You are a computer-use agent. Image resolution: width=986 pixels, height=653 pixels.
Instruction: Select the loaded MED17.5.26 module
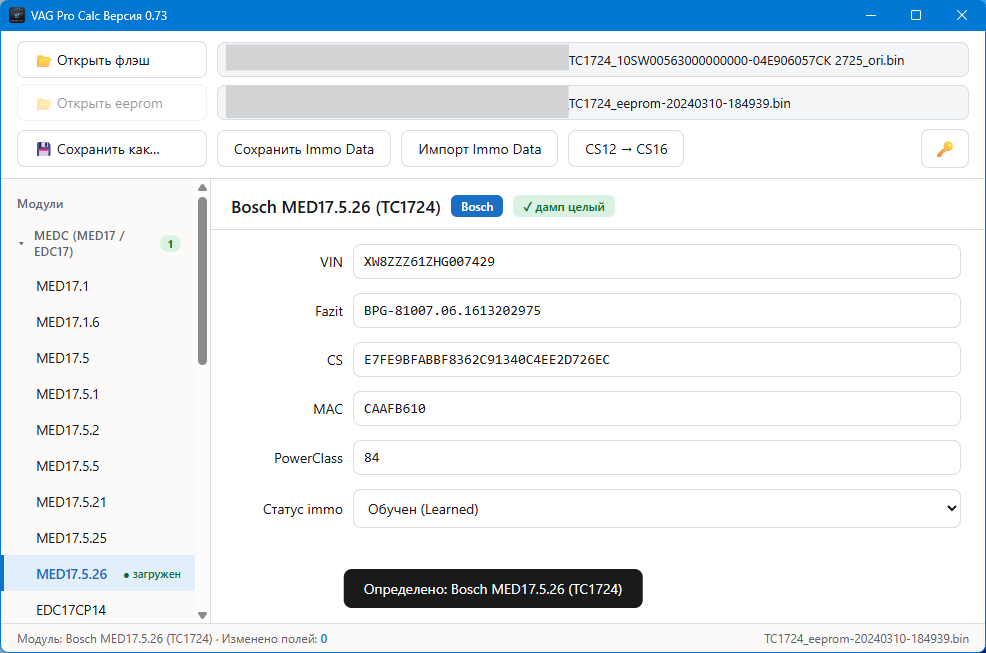[x=98, y=574]
